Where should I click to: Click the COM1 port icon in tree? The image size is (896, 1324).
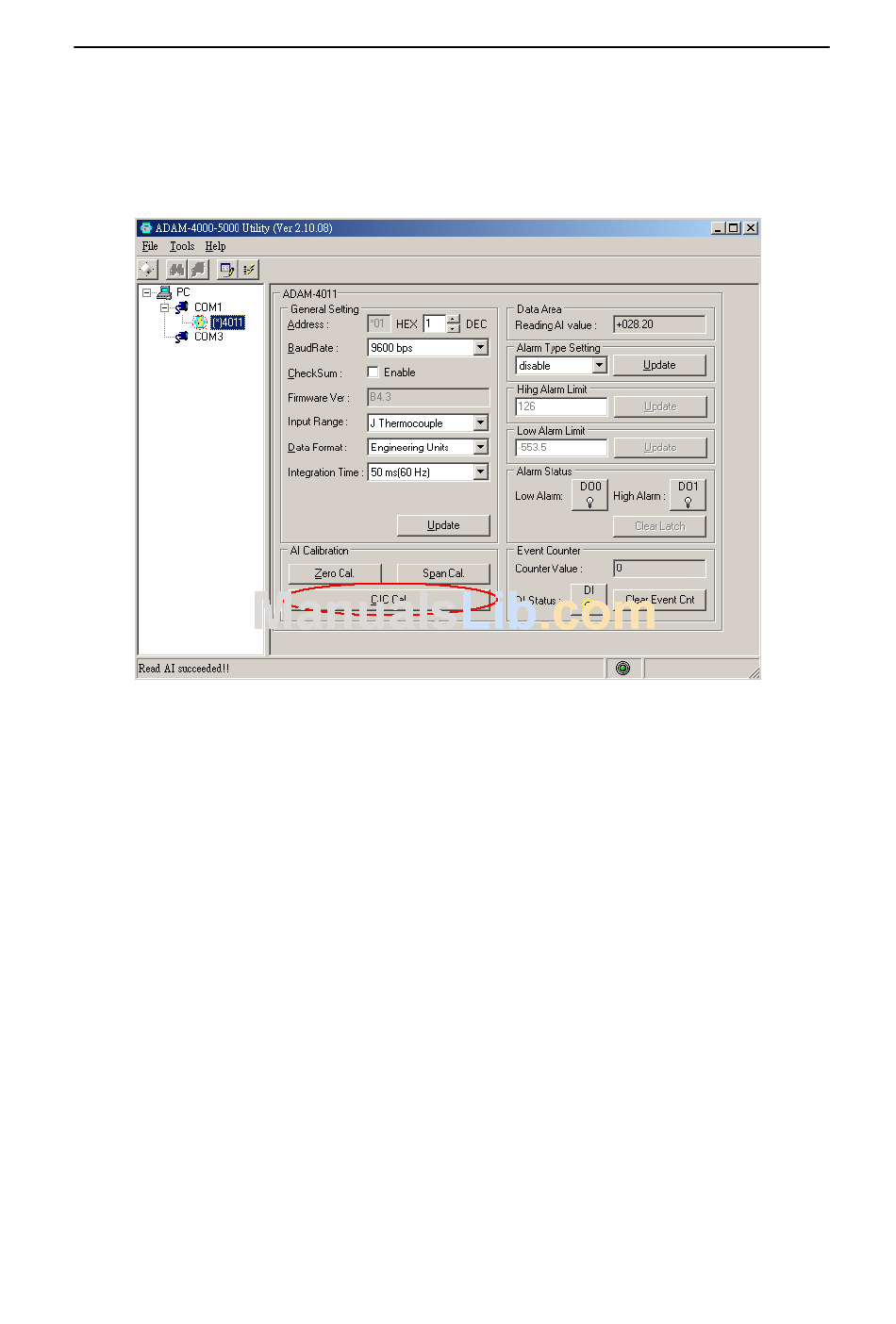pyautogui.click(x=181, y=307)
